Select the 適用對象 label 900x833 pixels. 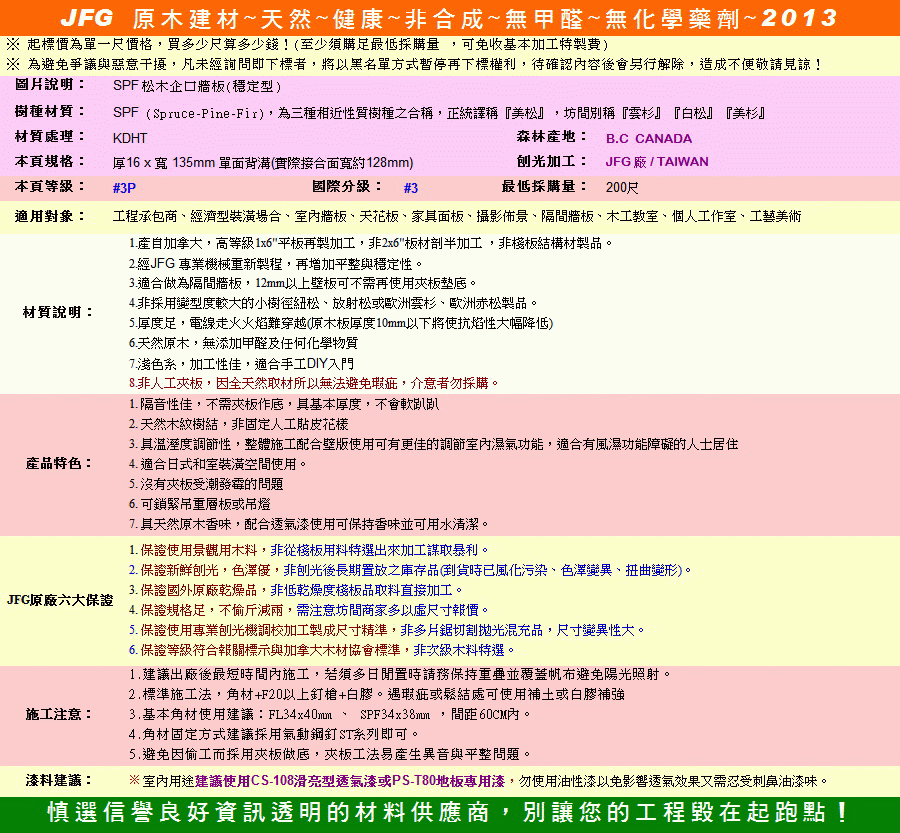50,216
